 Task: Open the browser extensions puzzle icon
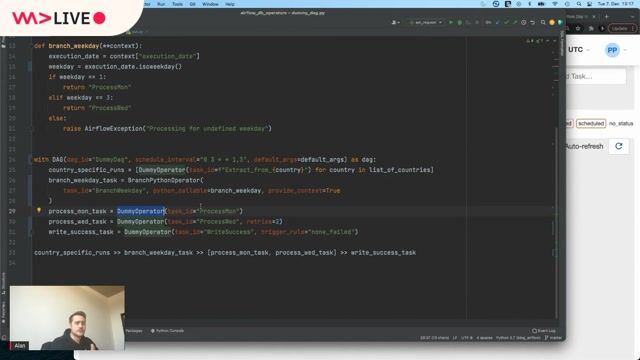pyautogui.click(x=591, y=29)
